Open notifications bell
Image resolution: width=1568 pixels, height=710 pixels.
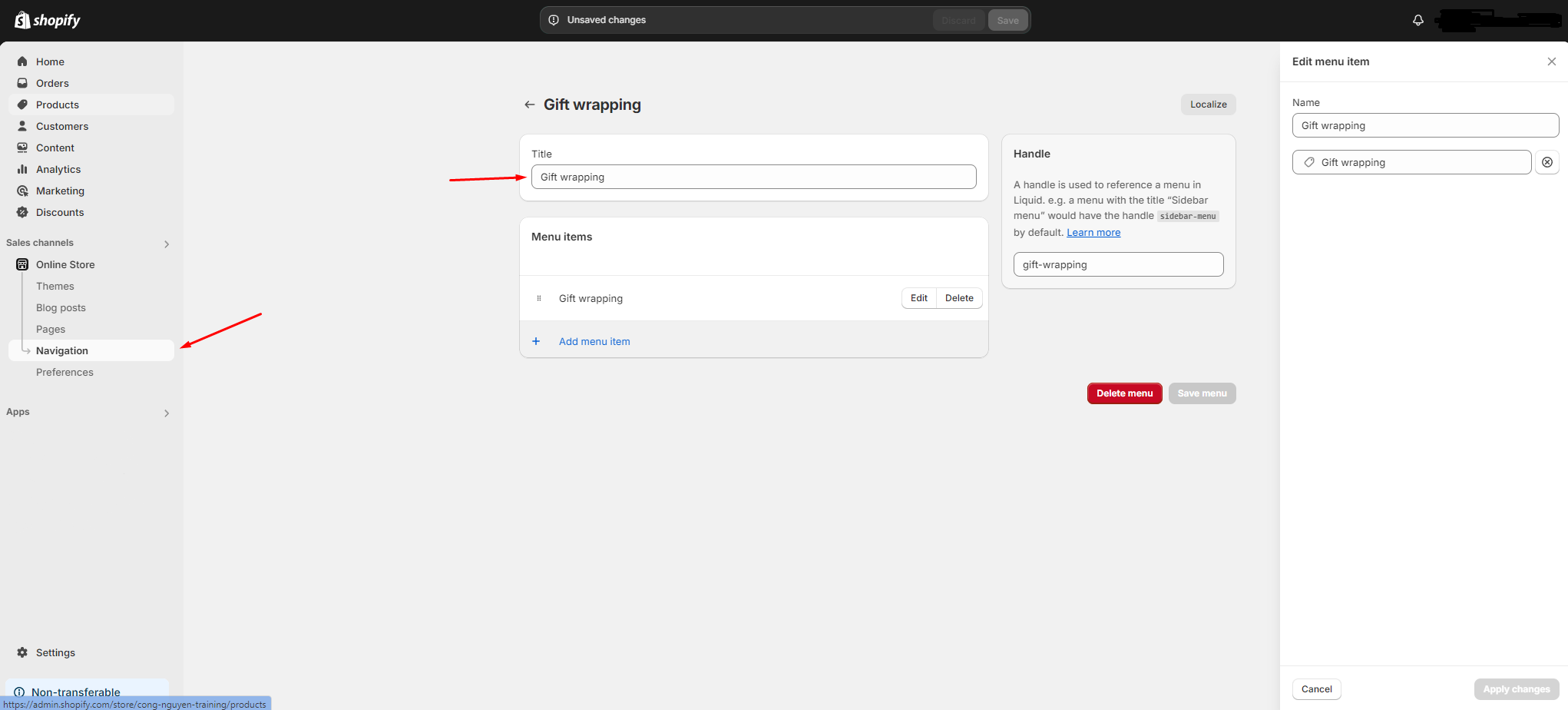[1418, 20]
